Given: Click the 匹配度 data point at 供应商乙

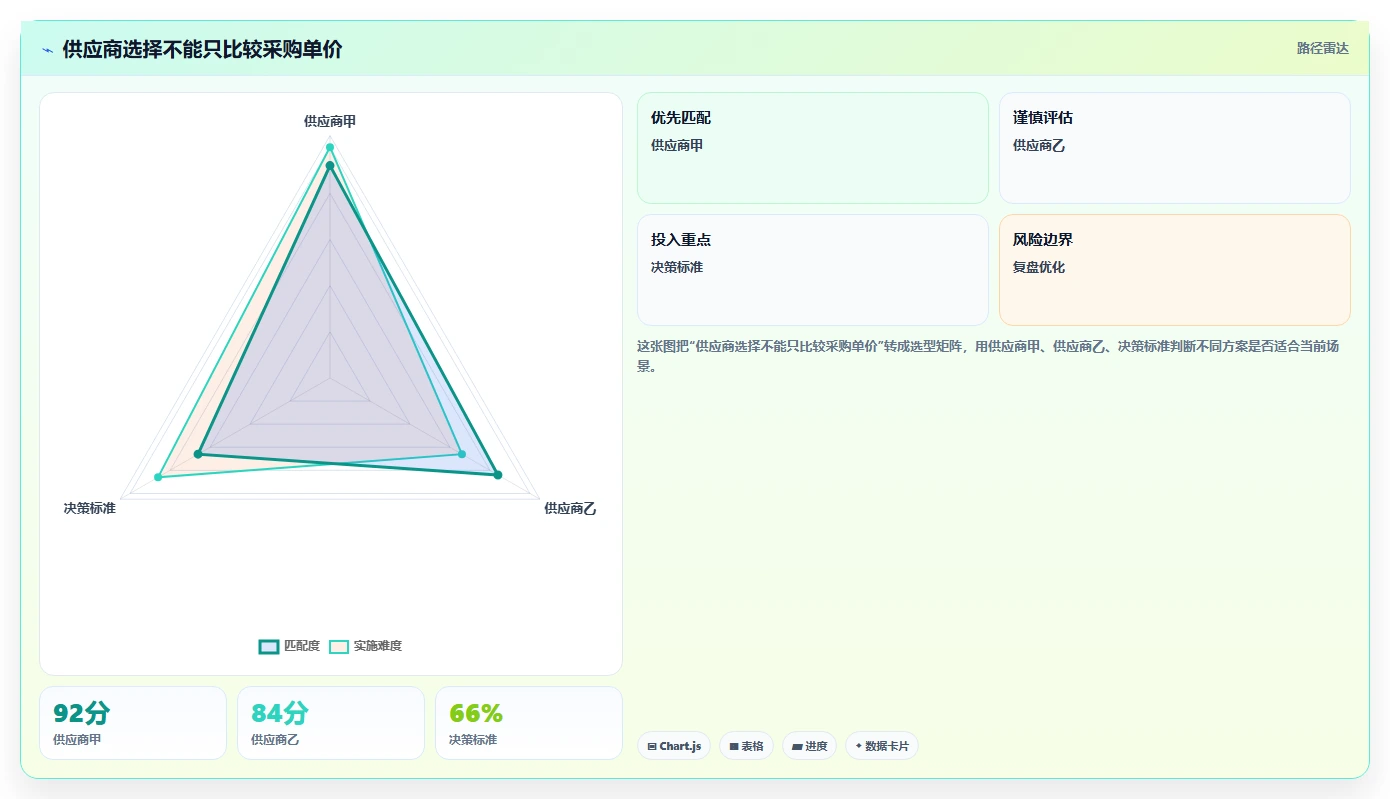Looking at the screenshot, I should (497, 475).
